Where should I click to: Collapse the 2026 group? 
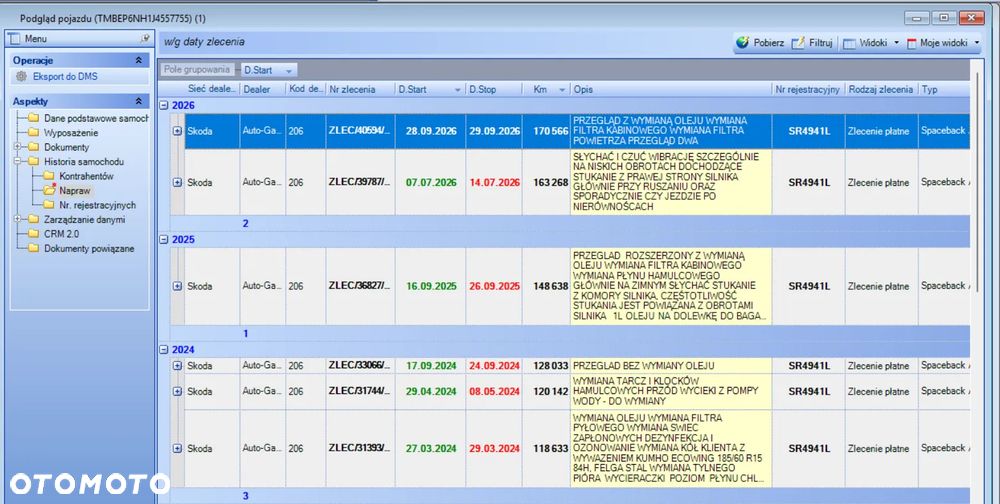164,105
